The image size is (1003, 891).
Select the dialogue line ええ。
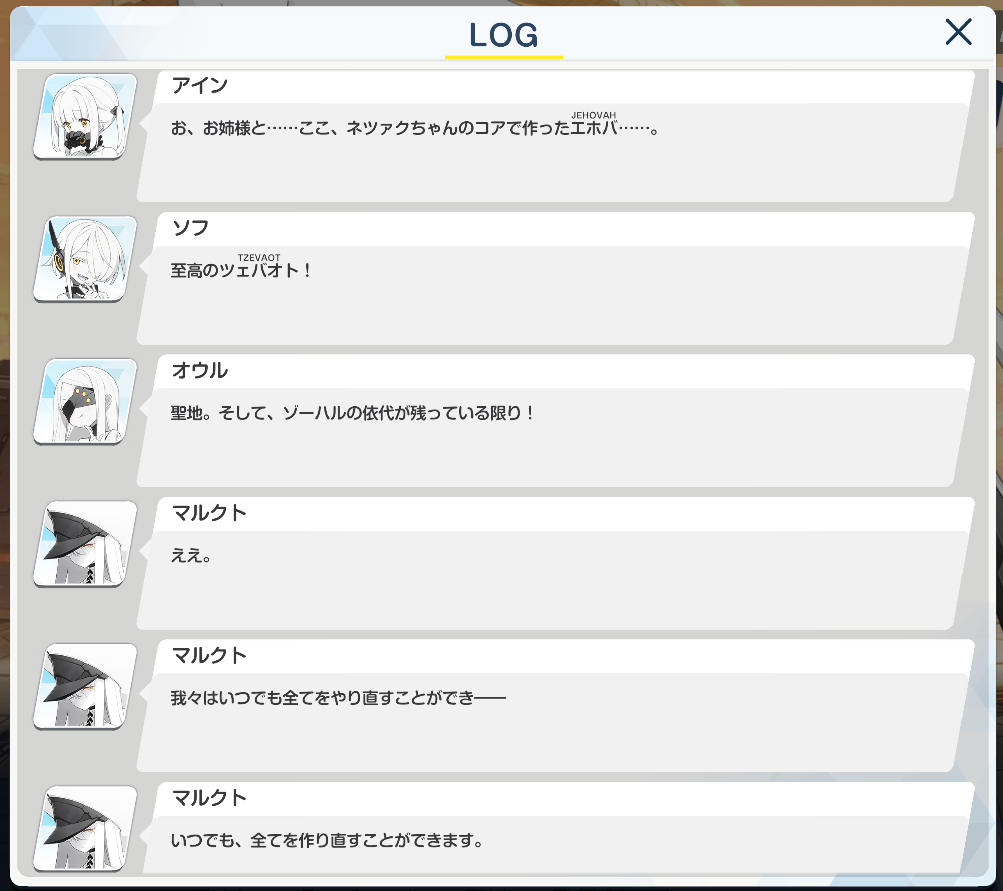coord(191,556)
